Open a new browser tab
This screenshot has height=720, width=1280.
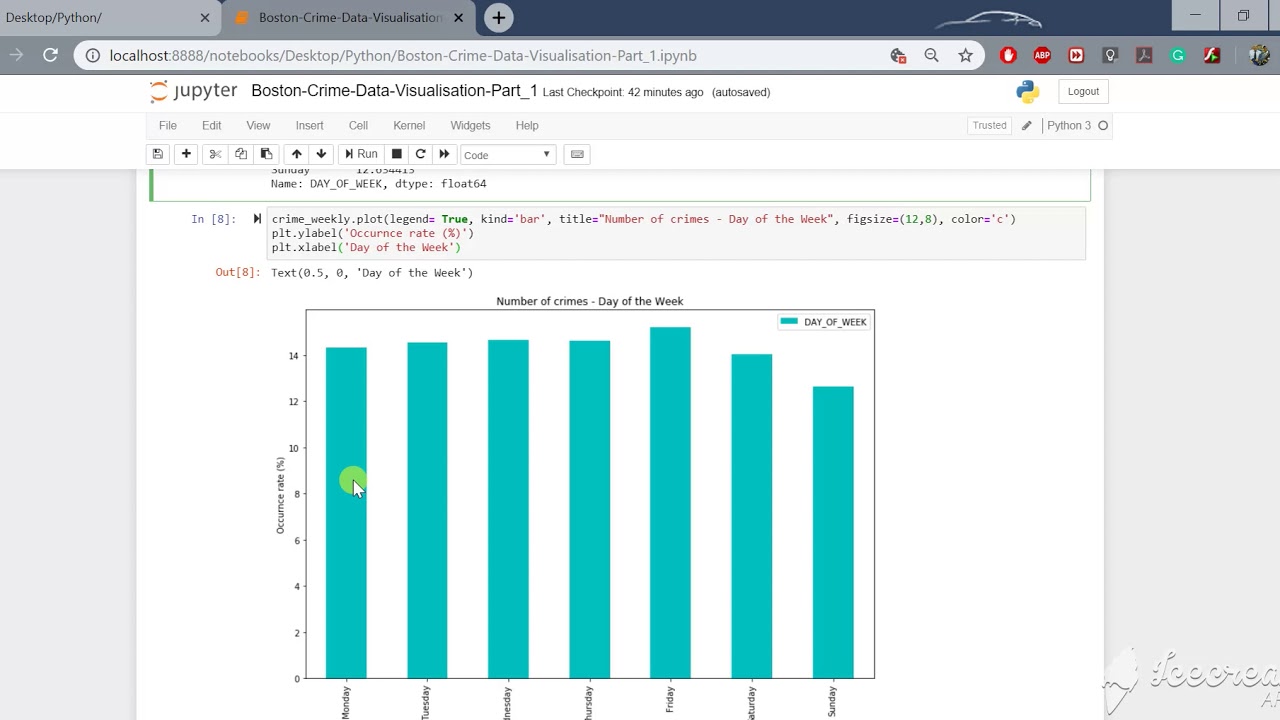coord(498,17)
